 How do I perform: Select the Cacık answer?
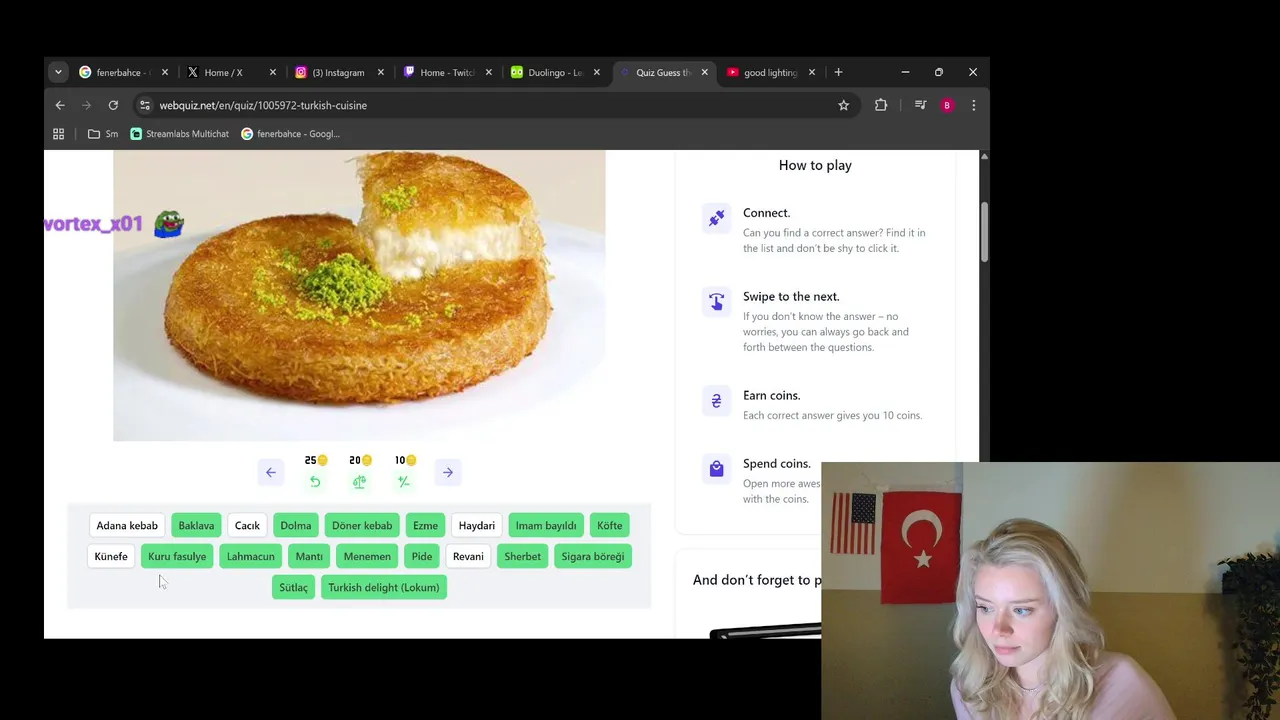pyautogui.click(x=247, y=525)
